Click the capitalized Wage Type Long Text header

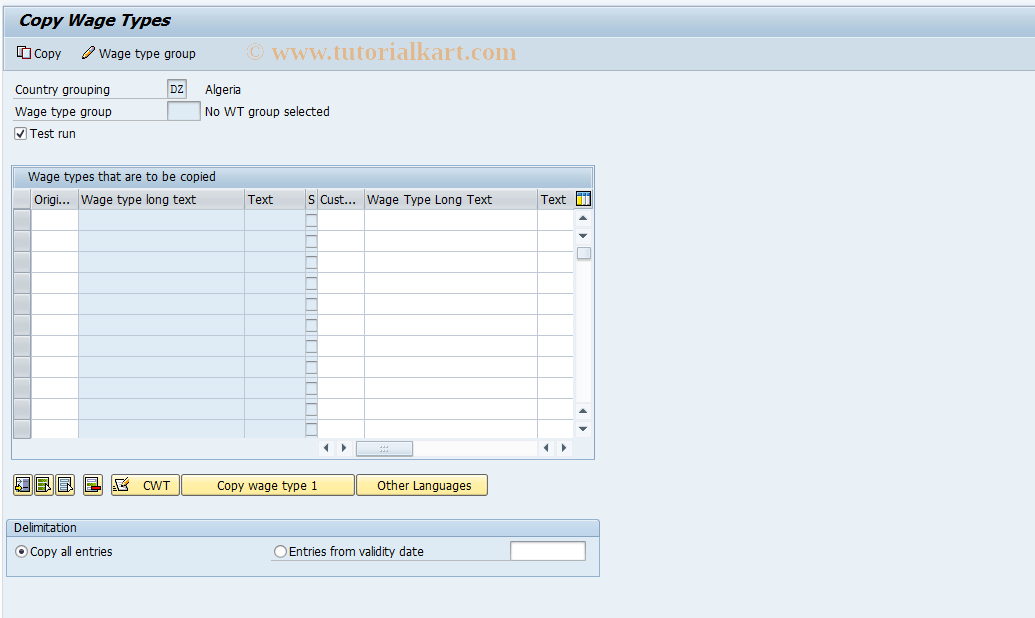(450, 199)
